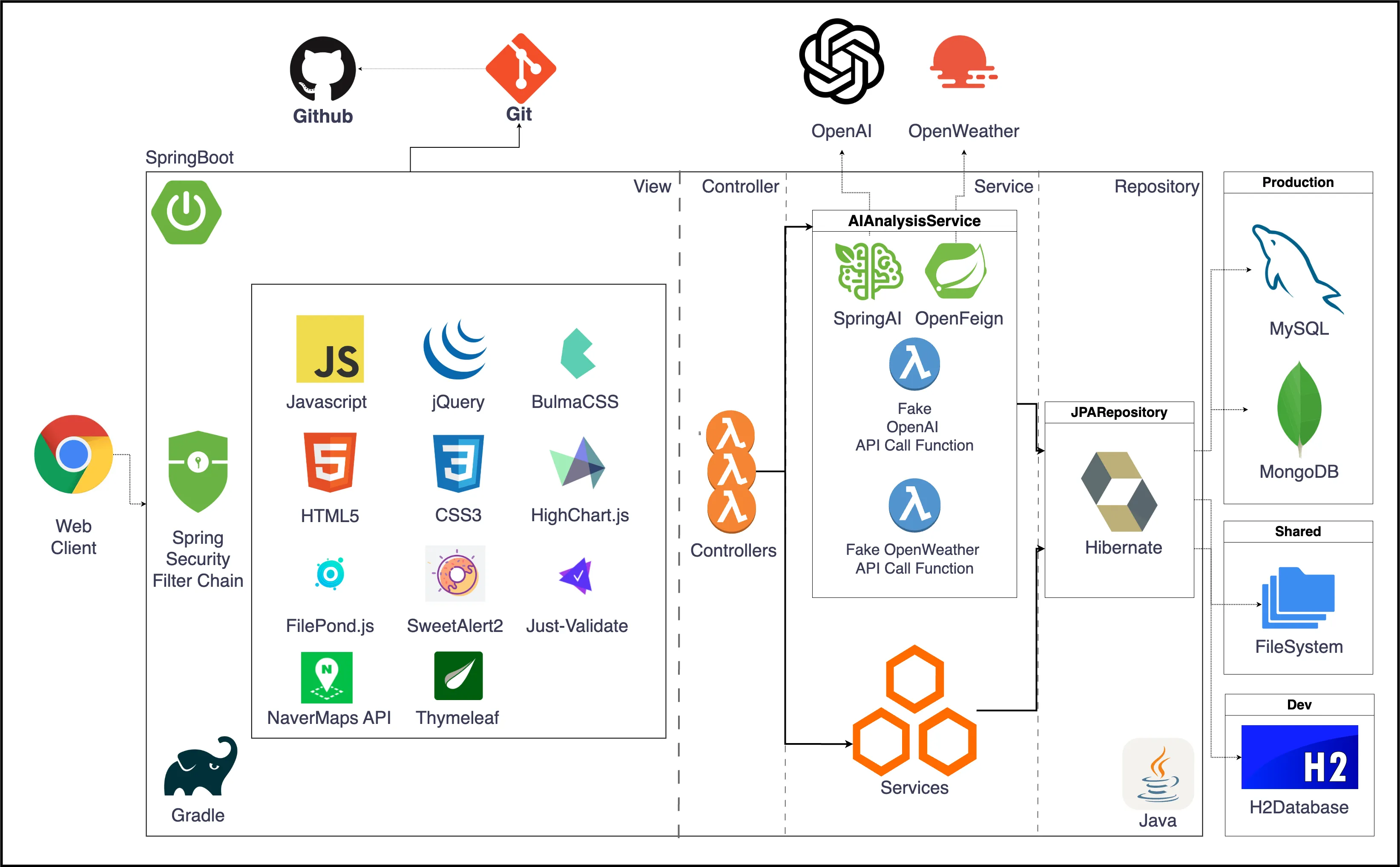Select the red Git diamond logo
The image size is (1400, 867).
[521, 69]
